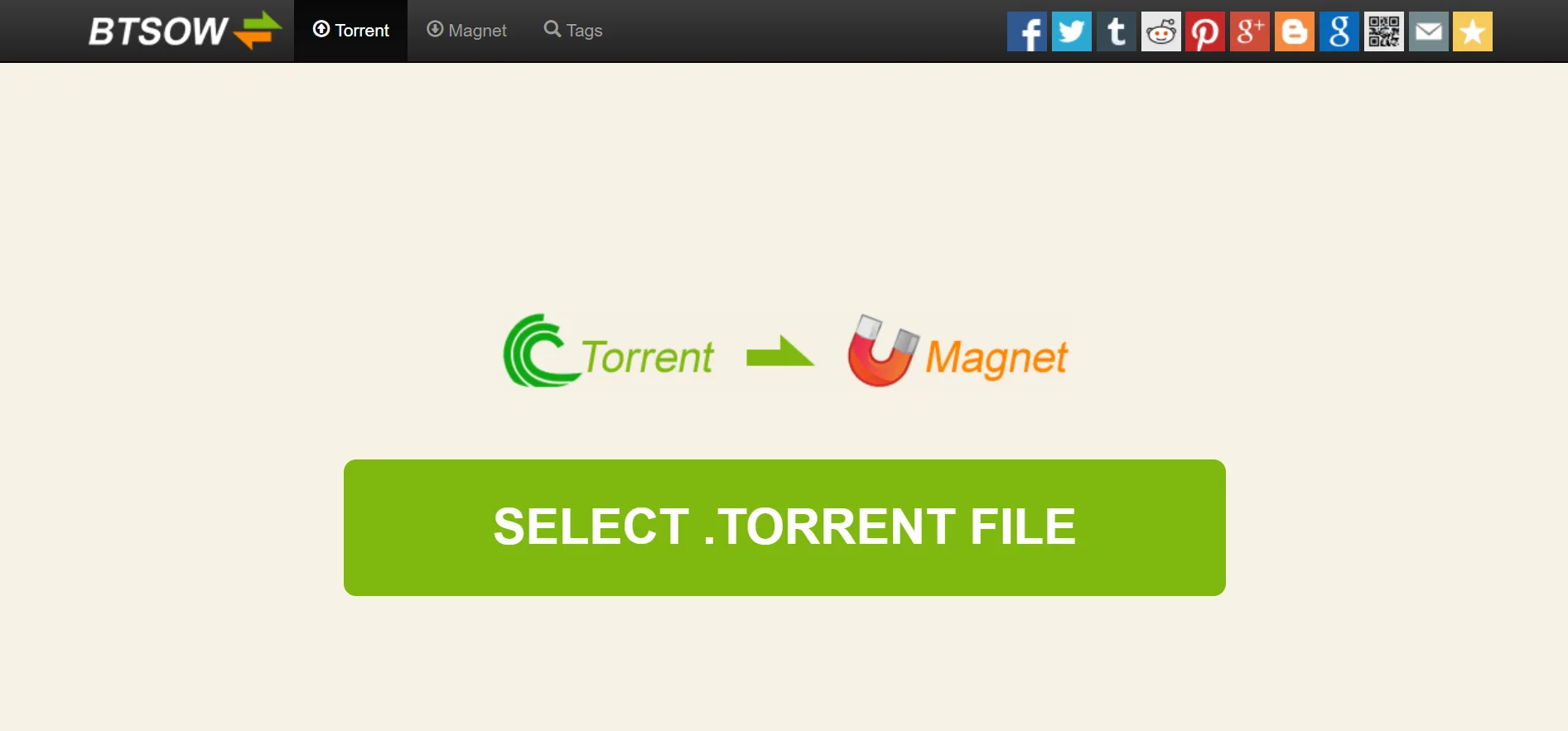Screen dimensions: 1568x731
Task: Click the Tumblr share icon
Action: pyautogui.click(x=1117, y=31)
